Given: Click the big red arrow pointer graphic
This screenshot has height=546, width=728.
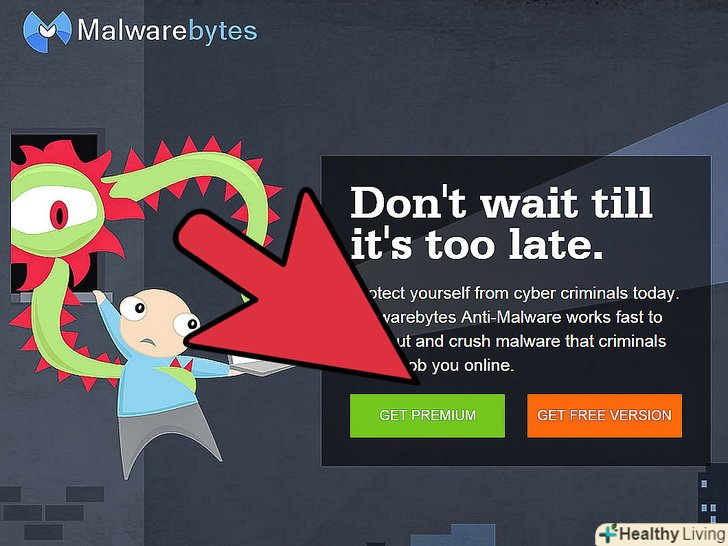Looking at the screenshot, I should (297, 290).
